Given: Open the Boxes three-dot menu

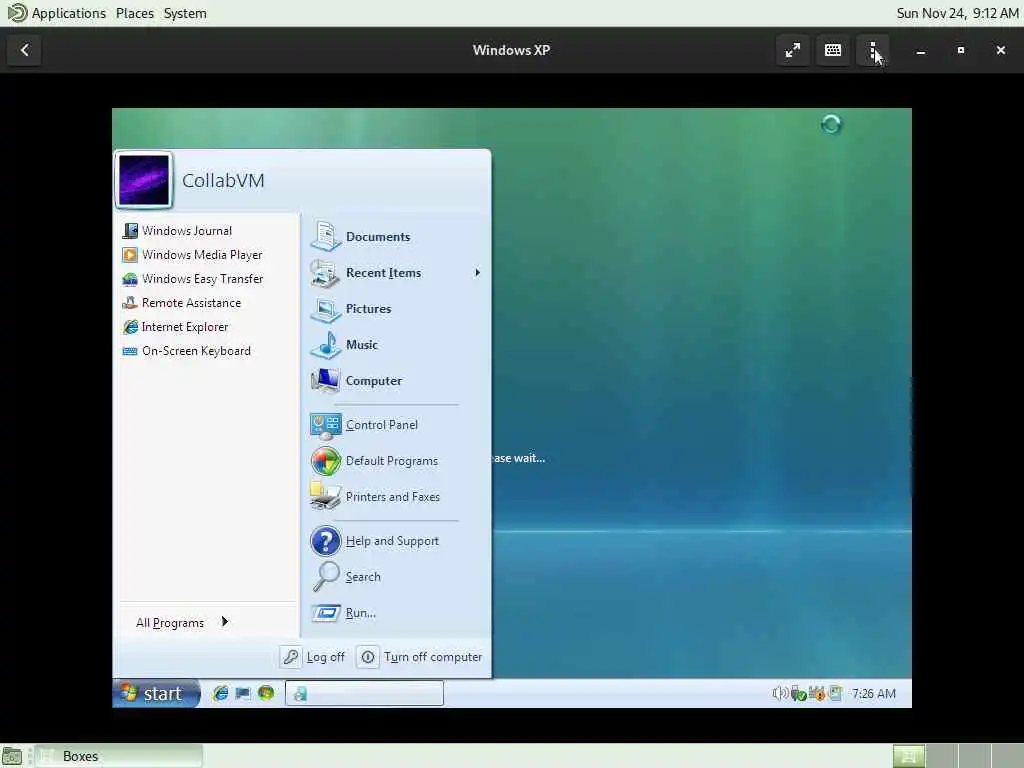Looking at the screenshot, I should [872, 50].
